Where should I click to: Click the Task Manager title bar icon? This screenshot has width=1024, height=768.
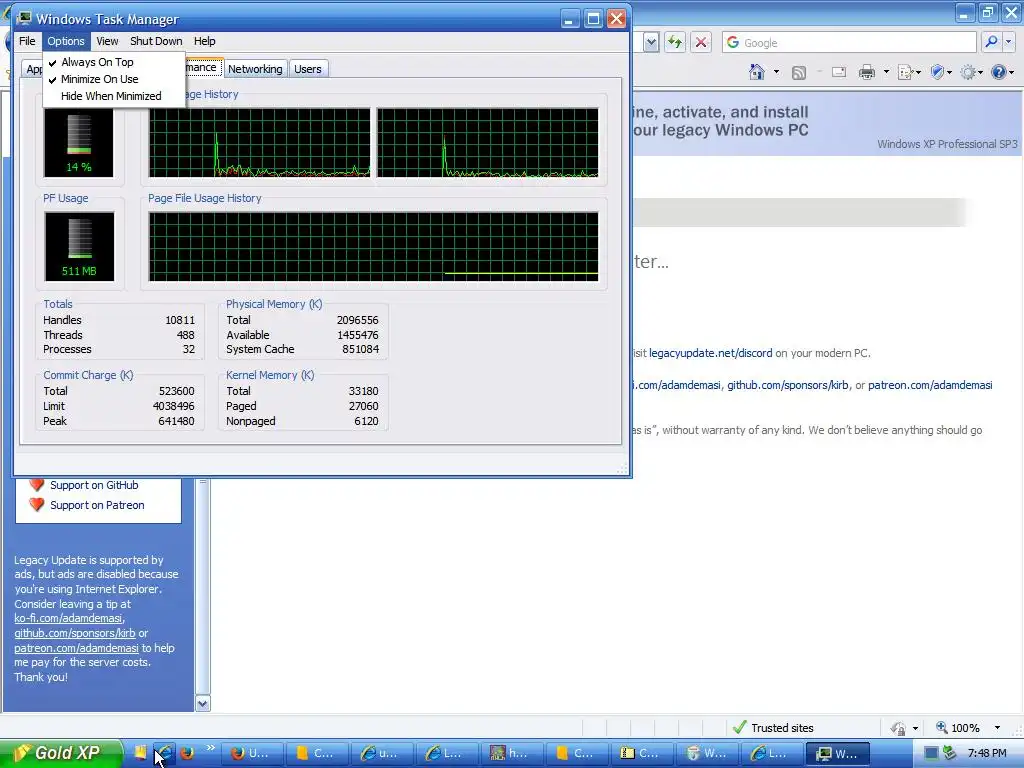25,18
